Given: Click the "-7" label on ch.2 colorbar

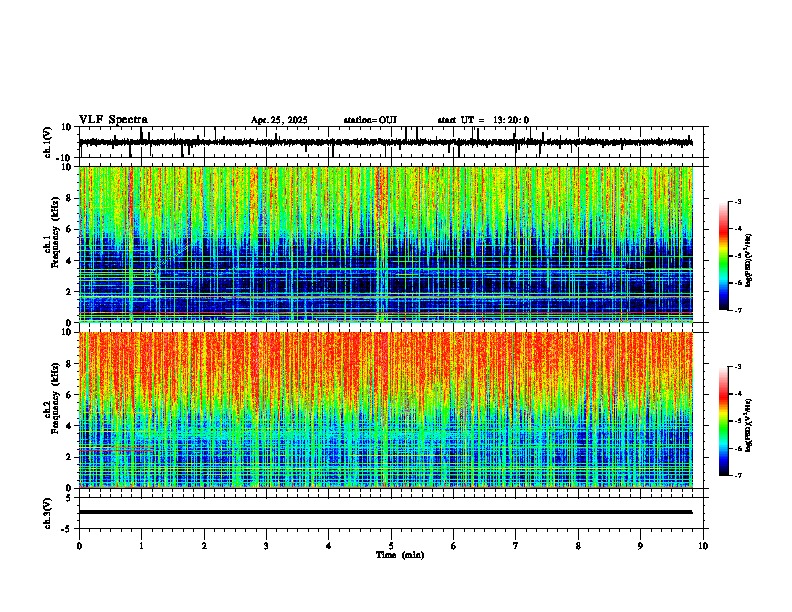Looking at the screenshot, I should [738, 475].
